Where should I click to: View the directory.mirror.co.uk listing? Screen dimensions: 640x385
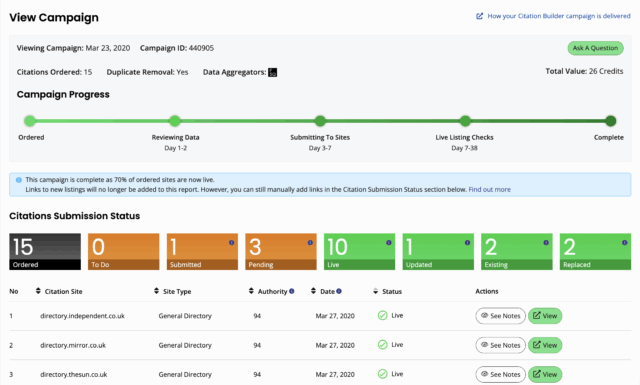(x=545, y=345)
